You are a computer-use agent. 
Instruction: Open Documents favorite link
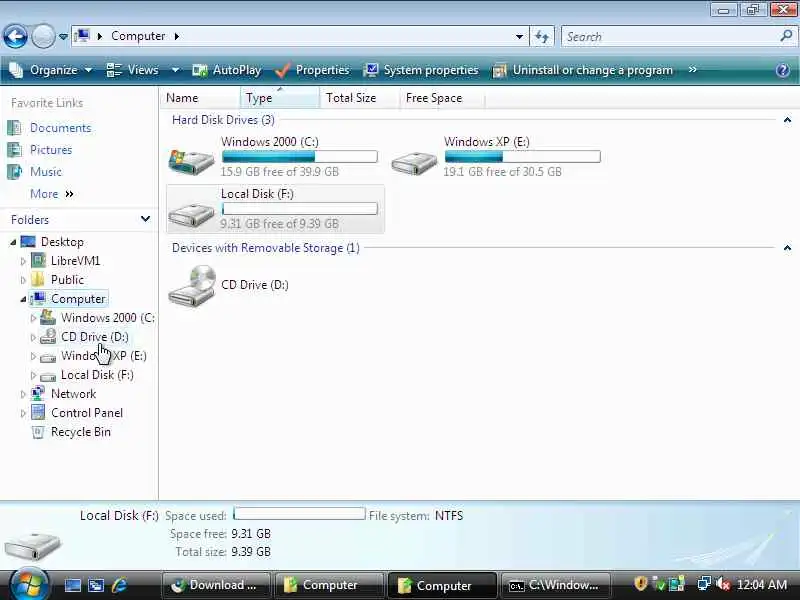60,128
